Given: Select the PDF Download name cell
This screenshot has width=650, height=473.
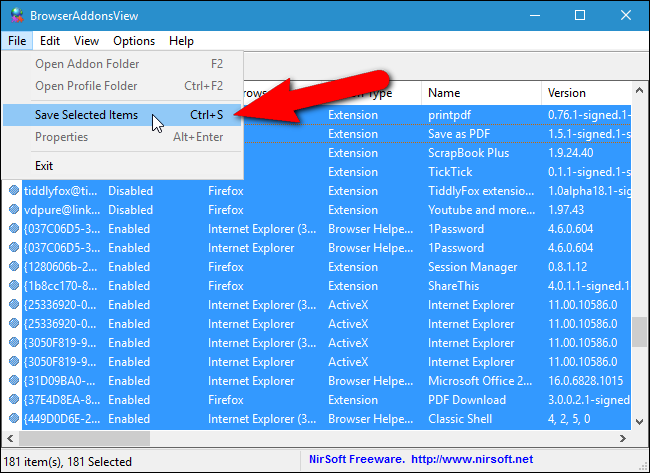Looking at the screenshot, I should coord(467,400).
